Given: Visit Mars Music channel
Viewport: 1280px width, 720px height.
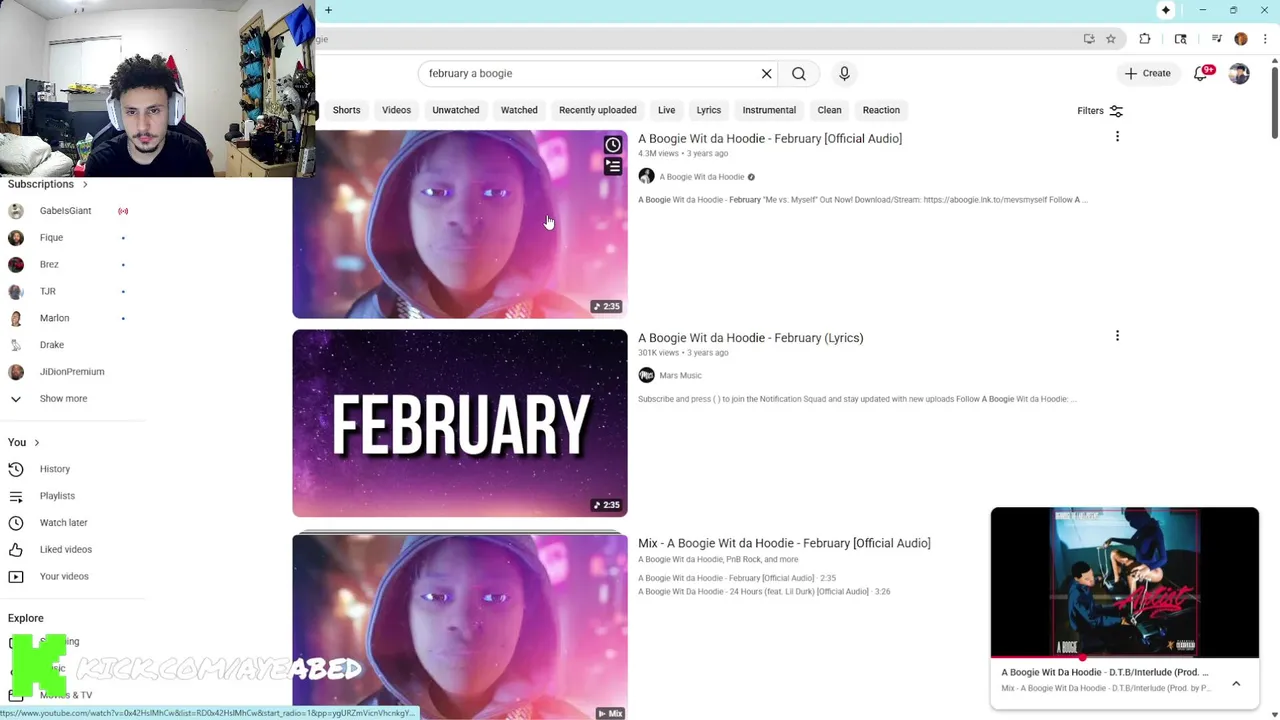Looking at the screenshot, I should (680, 375).
